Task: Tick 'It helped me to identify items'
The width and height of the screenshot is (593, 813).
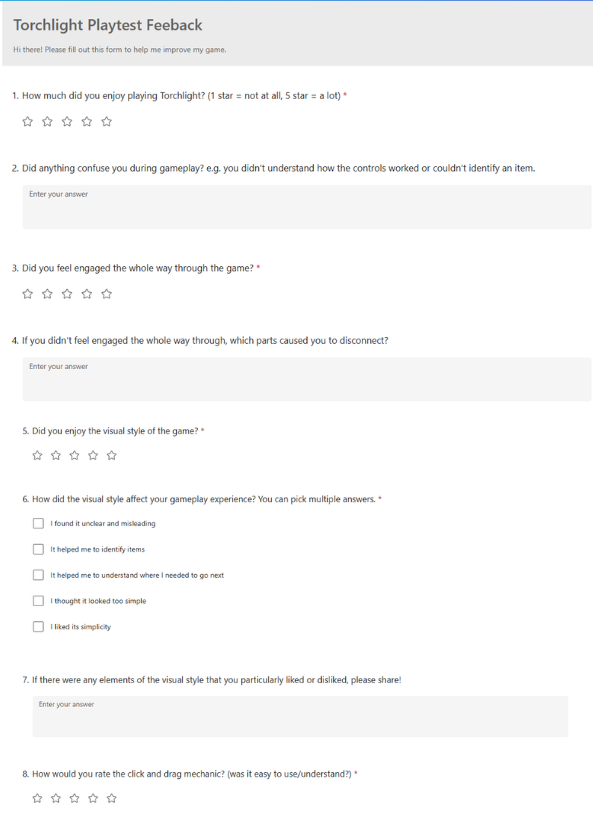Action: pyautogui.click(x=38, y=549)
